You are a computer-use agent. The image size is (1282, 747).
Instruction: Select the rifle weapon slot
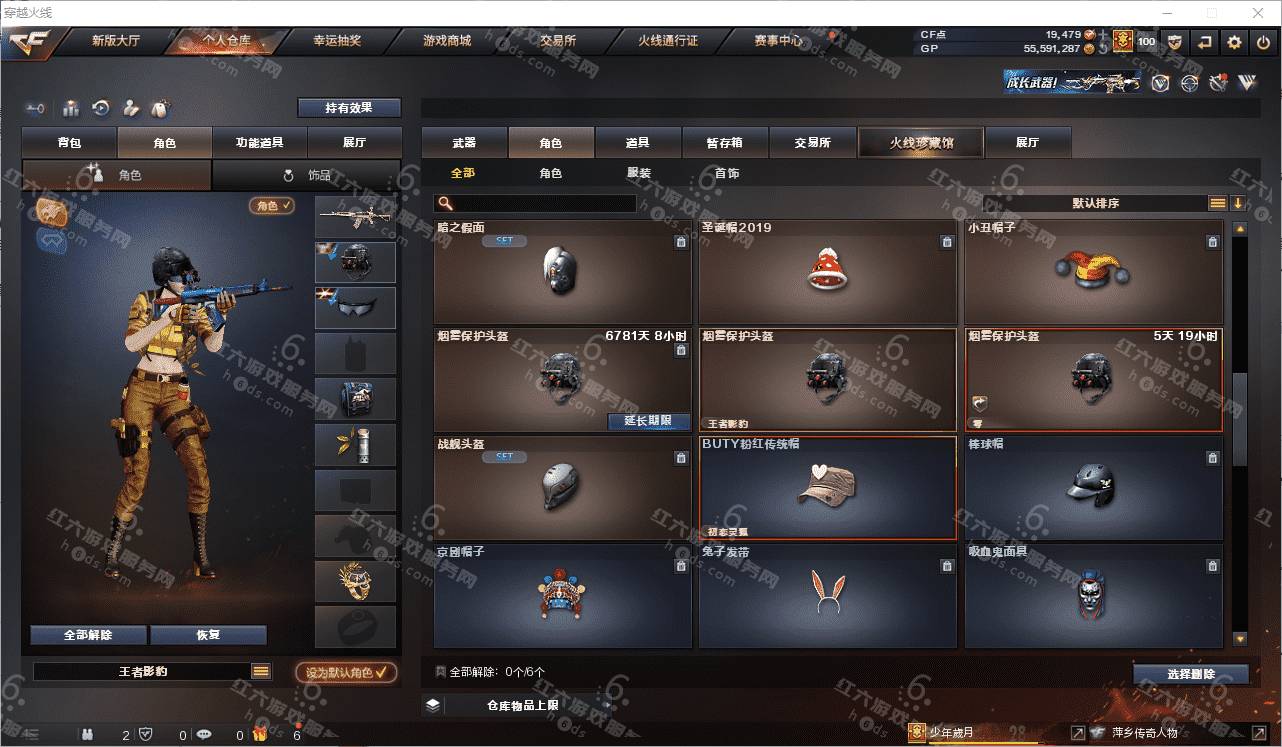356,217
